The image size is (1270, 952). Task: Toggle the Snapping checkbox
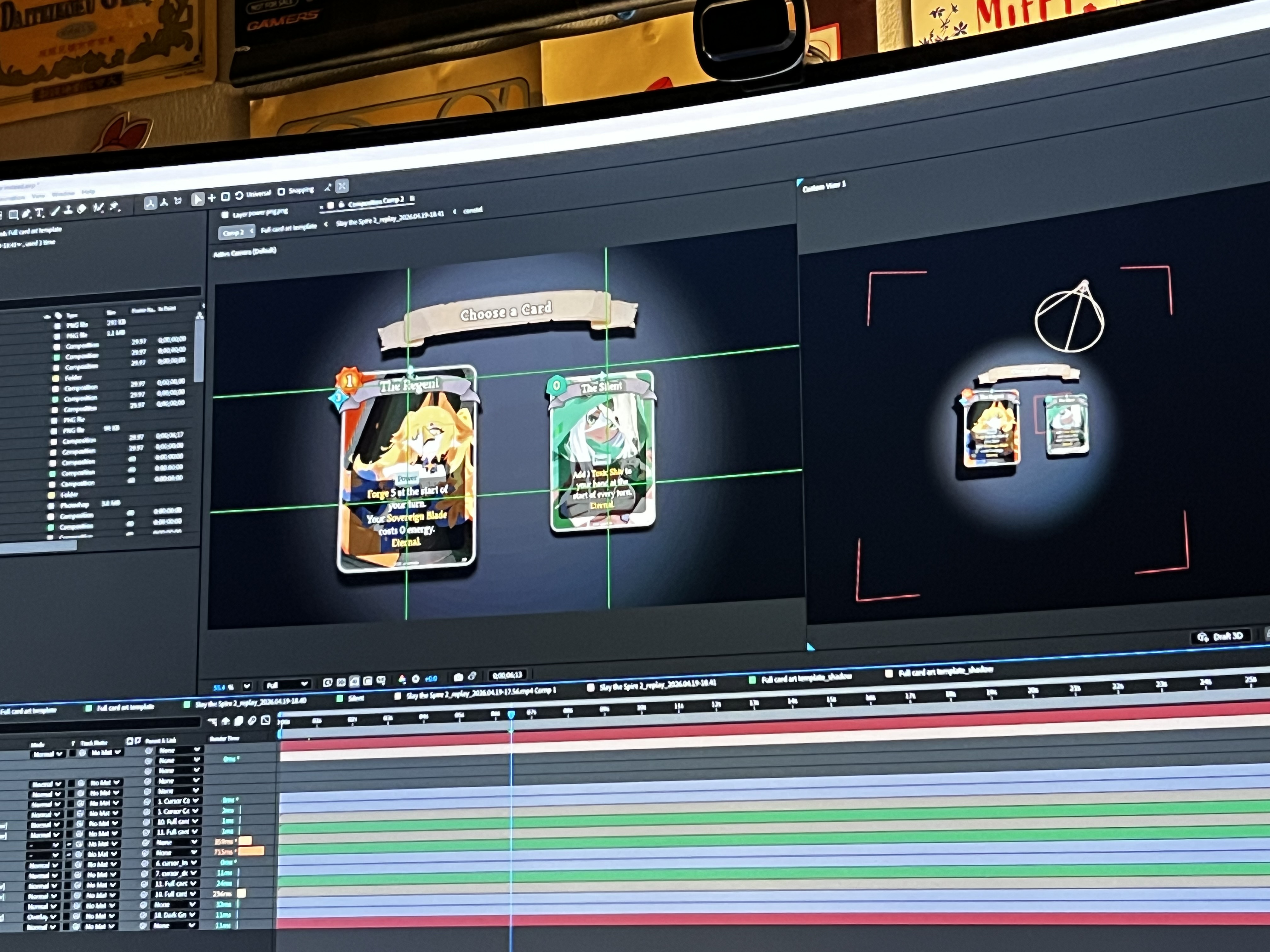[281, 192]
